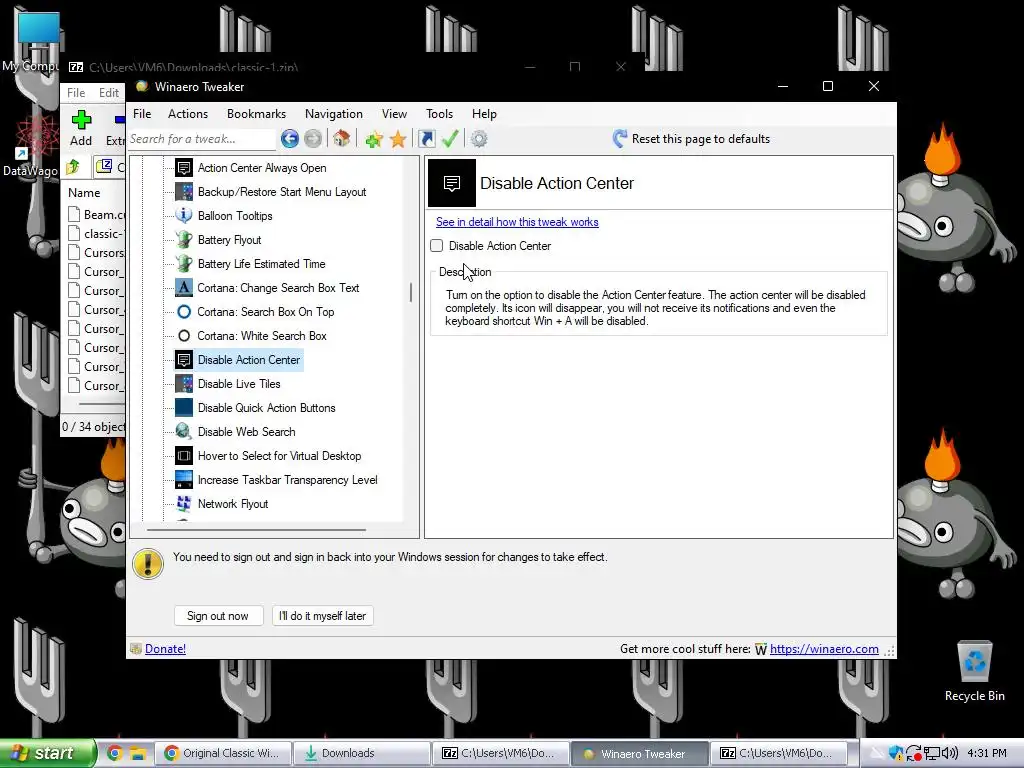Click the tree horizontal scrollbar
Image resolution: width=1024 pixels, height=768 pixels.
pos(256,530)
